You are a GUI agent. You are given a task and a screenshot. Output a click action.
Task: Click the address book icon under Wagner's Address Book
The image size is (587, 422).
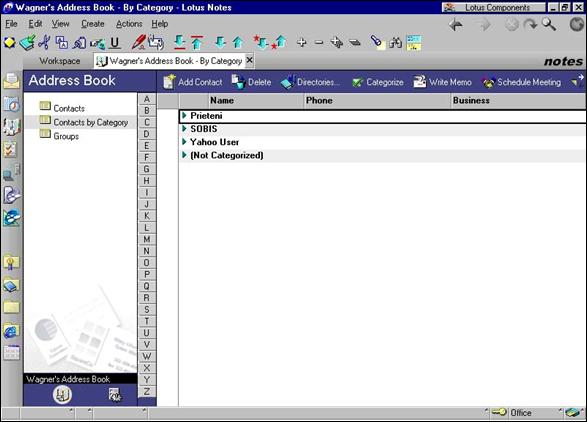62,395
